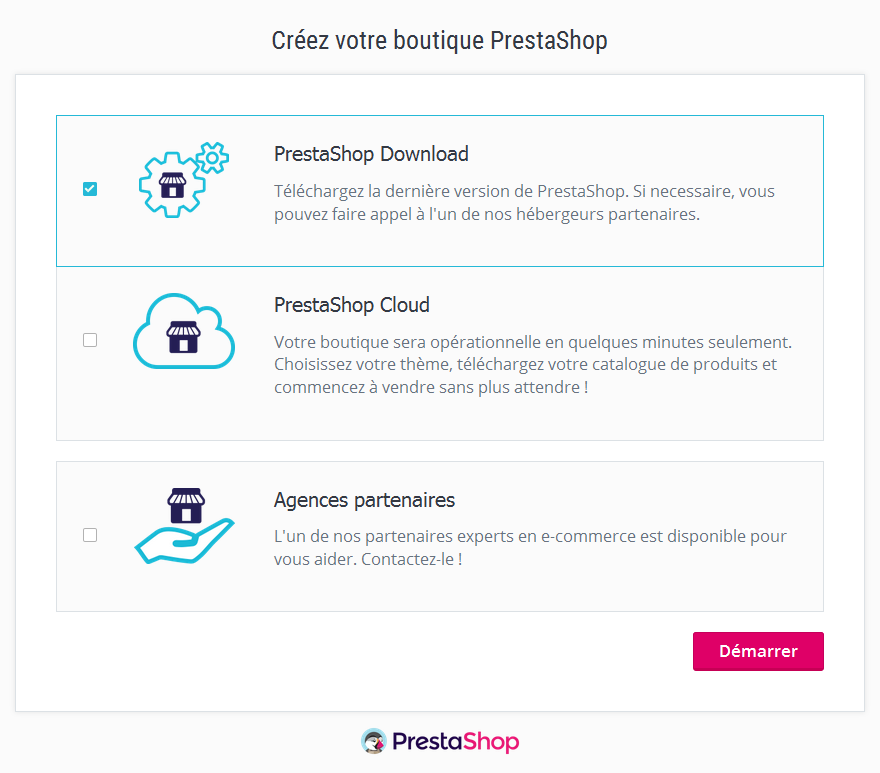880x773 pixels.
Task: Choose the Agences partenaires heading
Action: click(364, 500)
